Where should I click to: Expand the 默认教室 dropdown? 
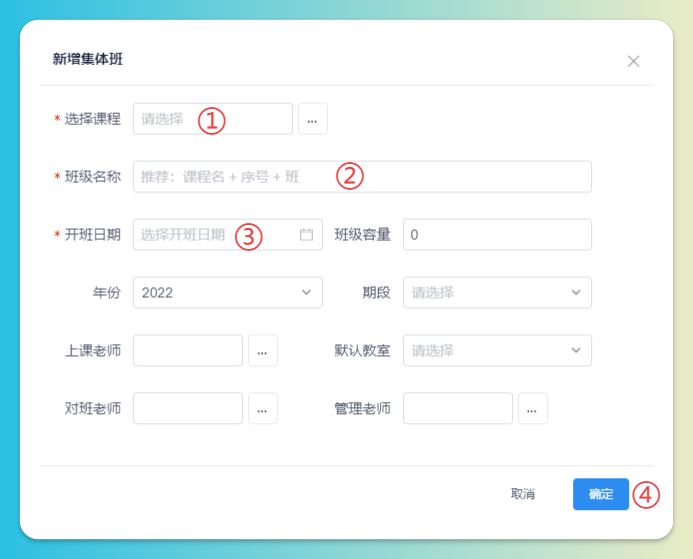pyautogui.click(x=497, y=350)
